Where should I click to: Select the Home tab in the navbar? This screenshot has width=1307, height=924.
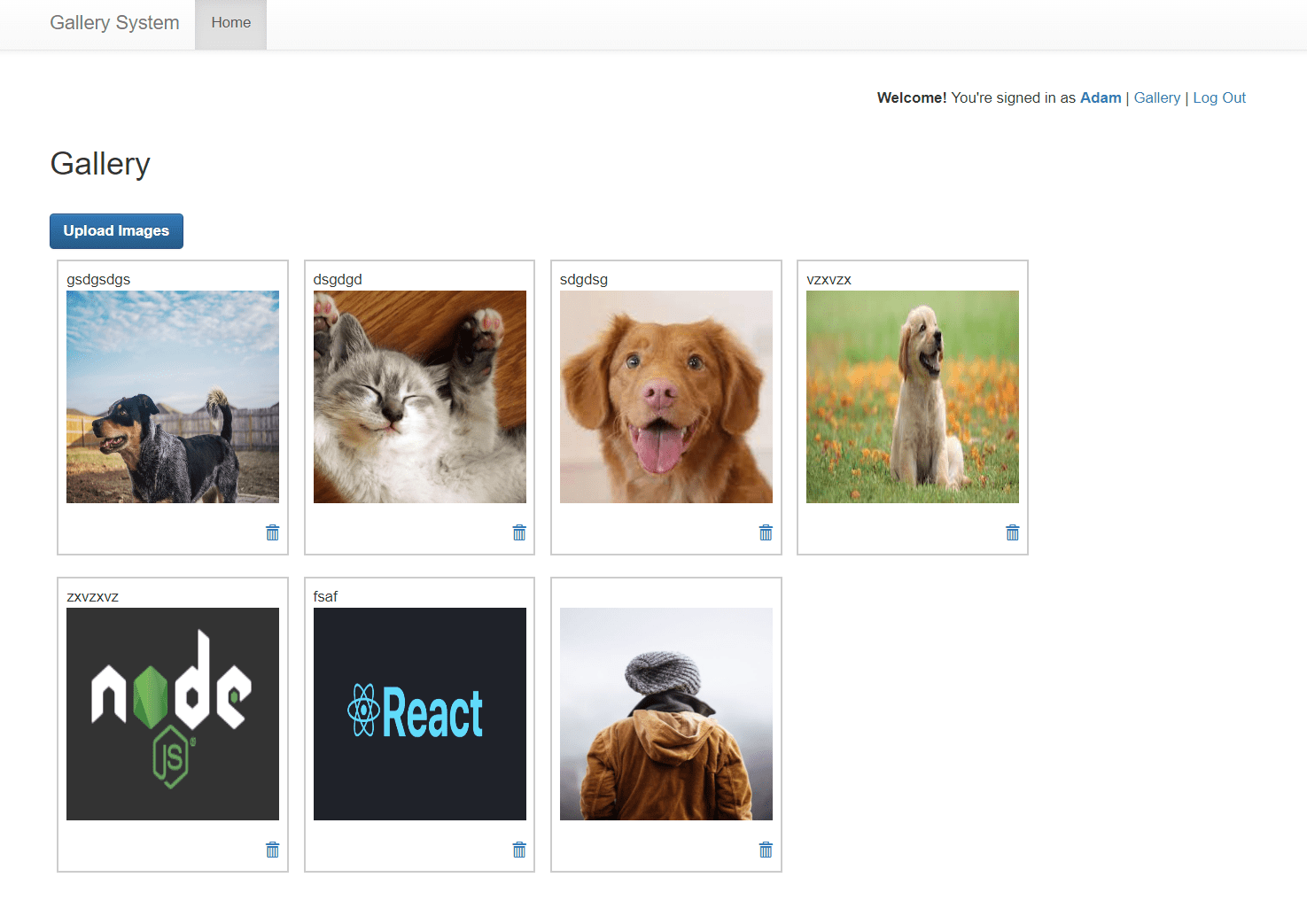click(x=230, y=23)
